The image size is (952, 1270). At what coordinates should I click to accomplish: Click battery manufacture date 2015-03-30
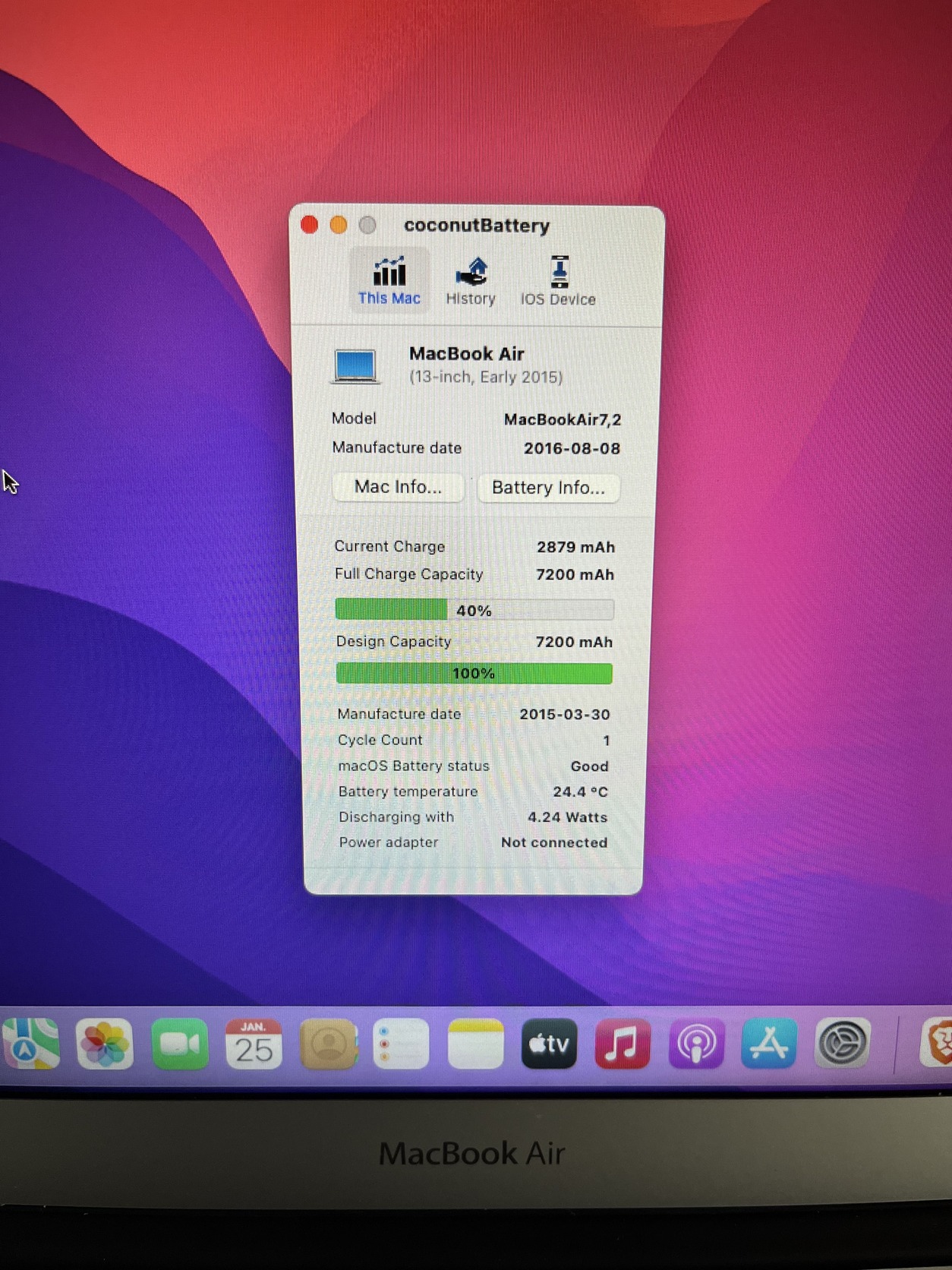[x=564, y=714]
